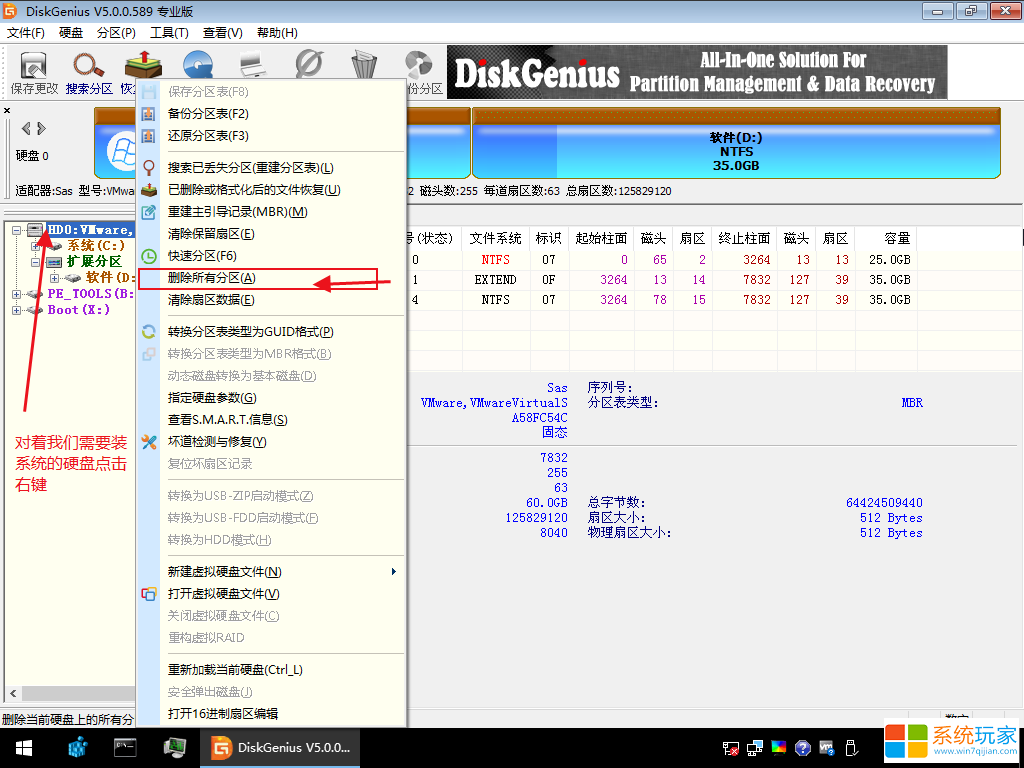This screenshot has height=768, width=1024.
Task: Click the next disk right arrow
Action: pos(41,128)
